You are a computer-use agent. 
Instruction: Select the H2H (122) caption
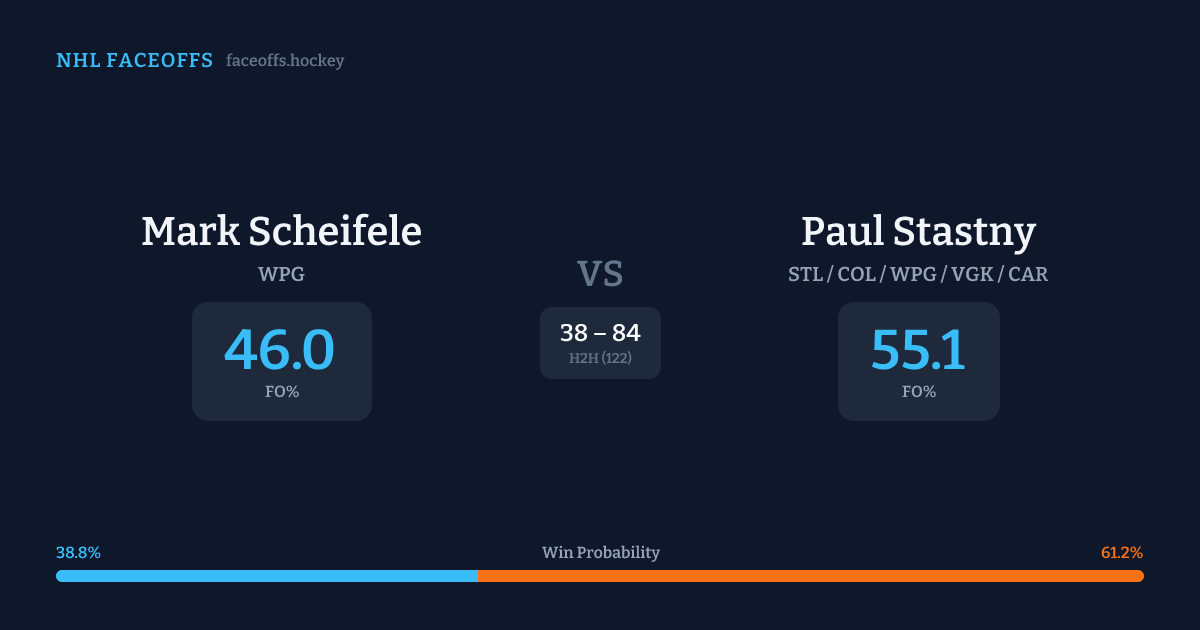[x=600, y=358]
